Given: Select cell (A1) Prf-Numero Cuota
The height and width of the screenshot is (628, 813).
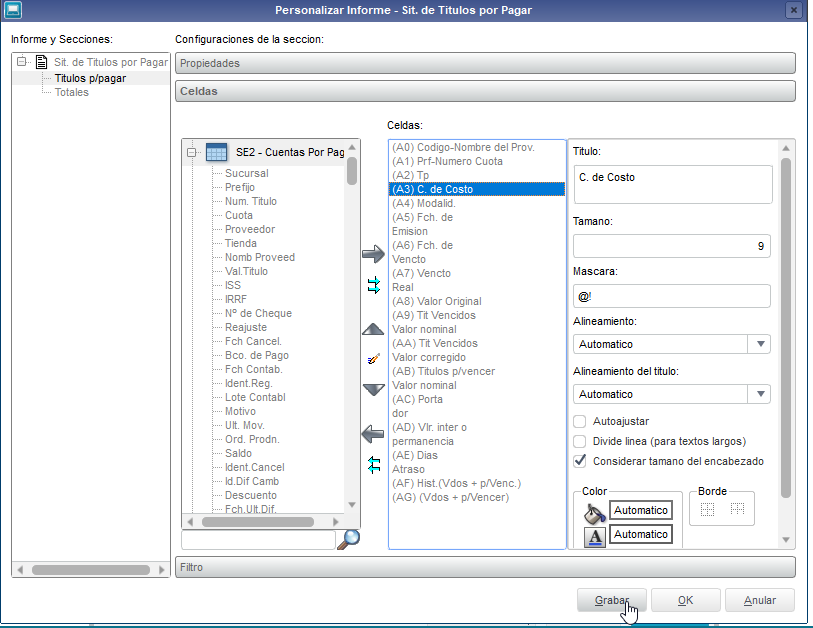Looking at the screenshot, I should click(x=476, y=161).
